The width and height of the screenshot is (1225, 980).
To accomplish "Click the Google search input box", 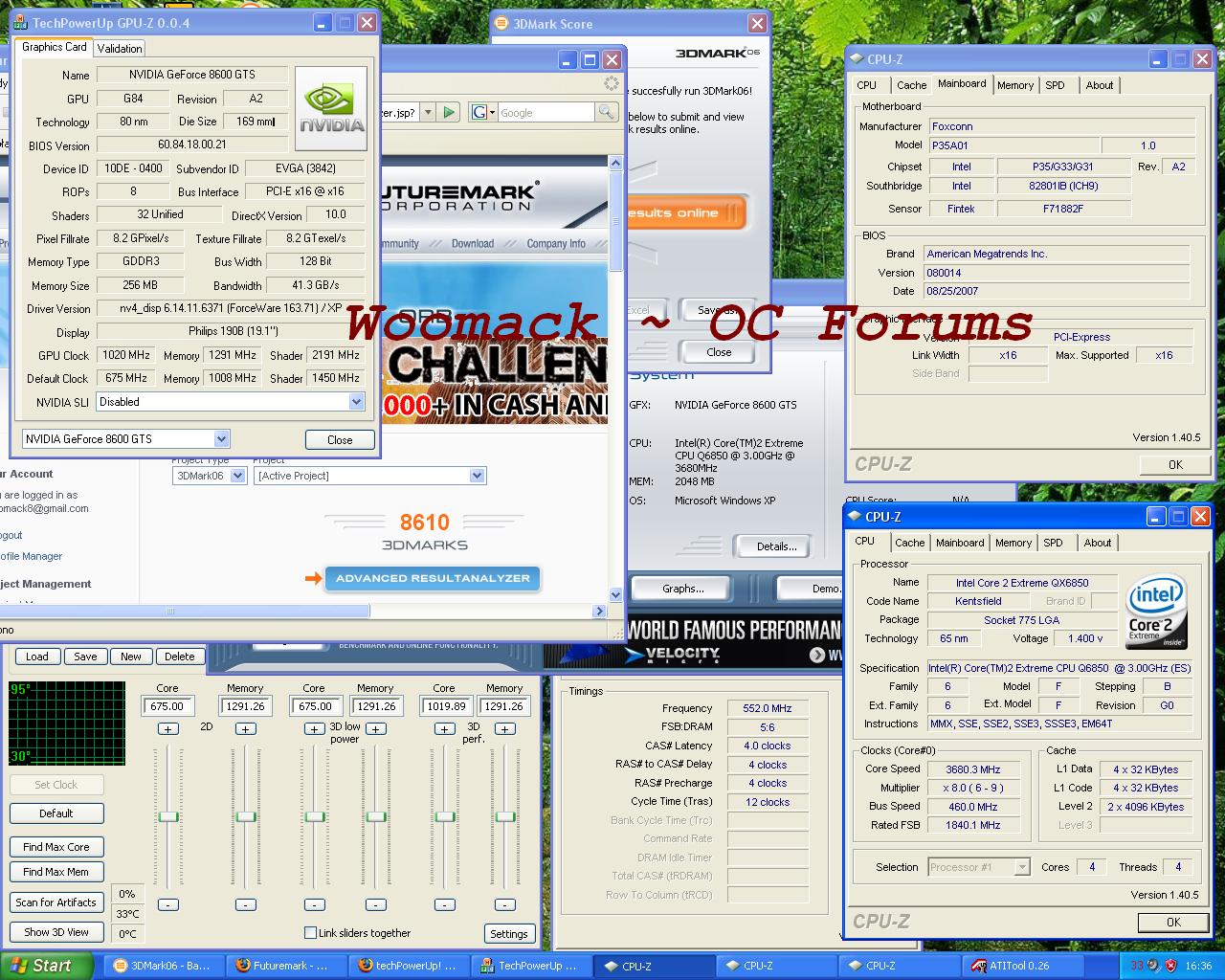I will (x=546, y=113).
